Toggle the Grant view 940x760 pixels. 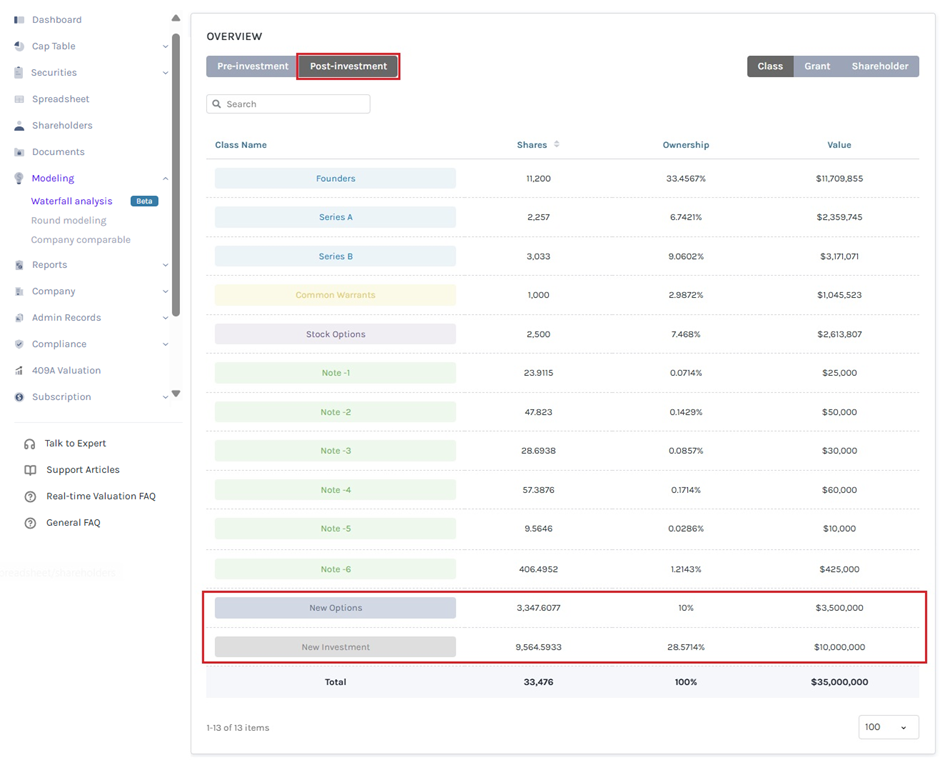click(817, 66)
